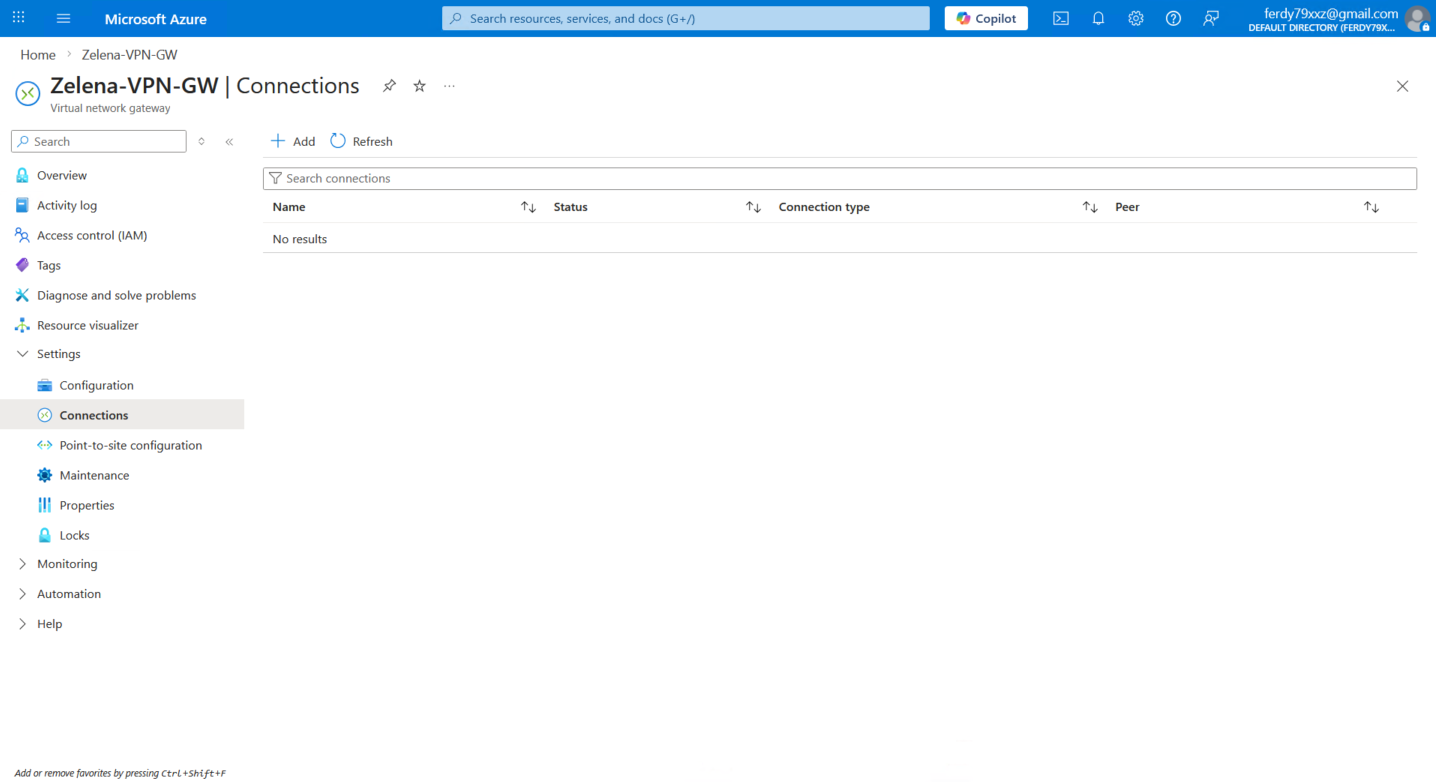
Task: Open the feedback icon in header
Action: click(1211, 18)
